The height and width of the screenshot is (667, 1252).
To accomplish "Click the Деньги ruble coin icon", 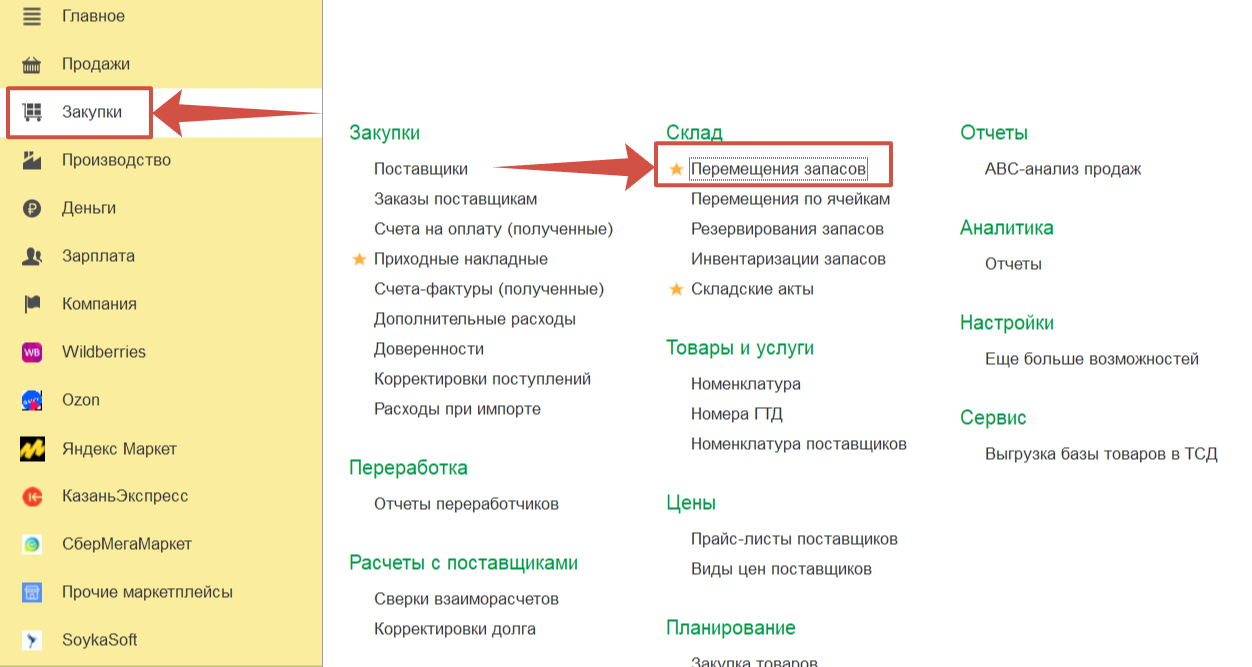I will point(32,208).
